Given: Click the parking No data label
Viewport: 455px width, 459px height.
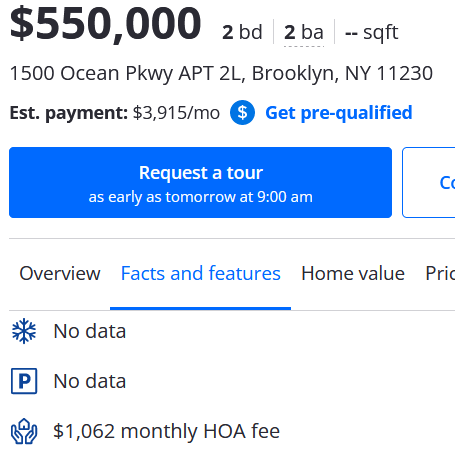Looking at the screenshot, I should [x=90, y=381].
